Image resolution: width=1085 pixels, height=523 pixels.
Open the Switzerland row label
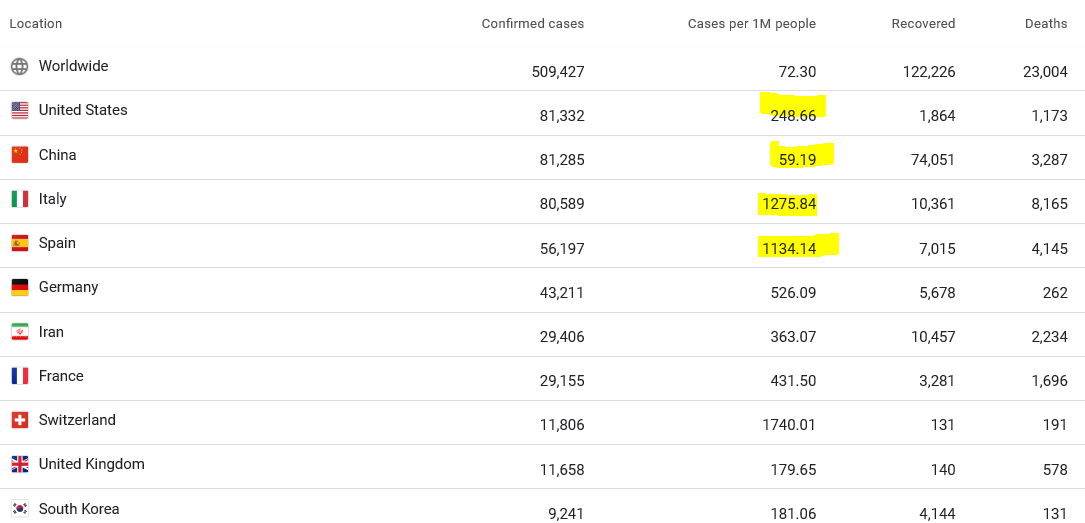click(x=77, y=420)
